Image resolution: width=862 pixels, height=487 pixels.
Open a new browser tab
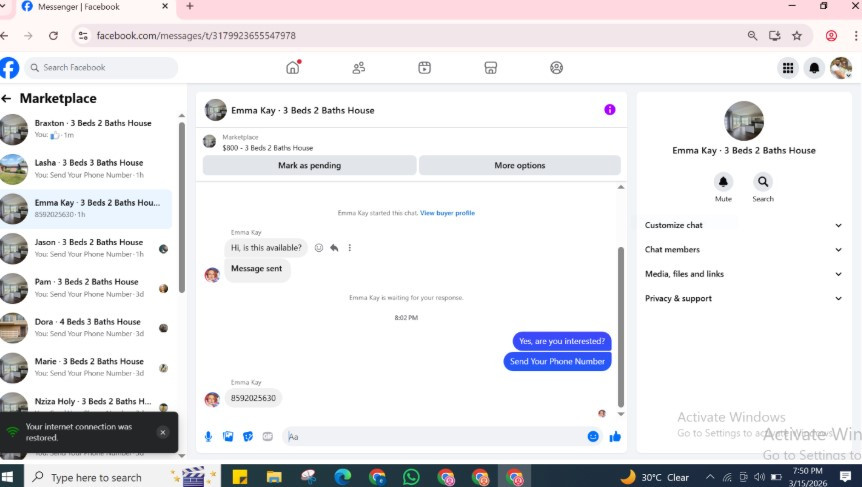point(190,7)
